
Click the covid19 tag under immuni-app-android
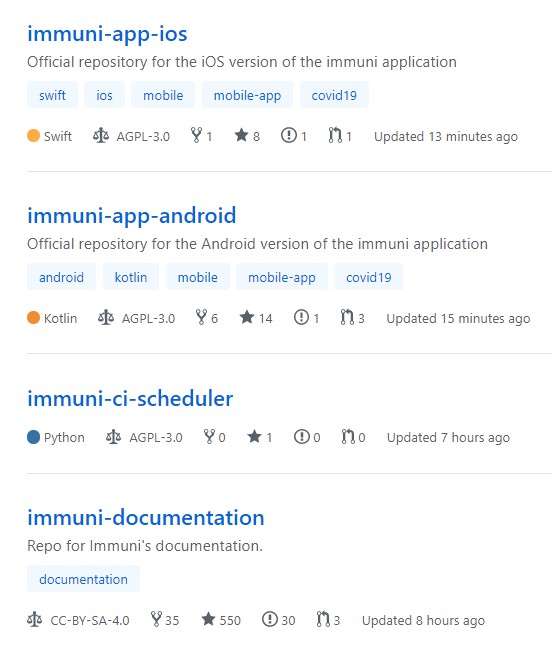pyautogui.click(x=369, y=277)
